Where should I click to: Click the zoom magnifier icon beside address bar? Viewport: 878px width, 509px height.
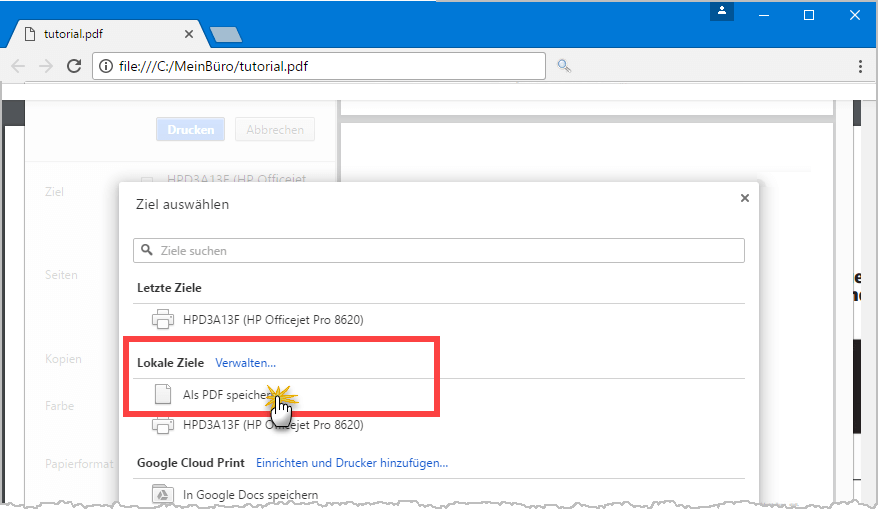pos(564,66)
